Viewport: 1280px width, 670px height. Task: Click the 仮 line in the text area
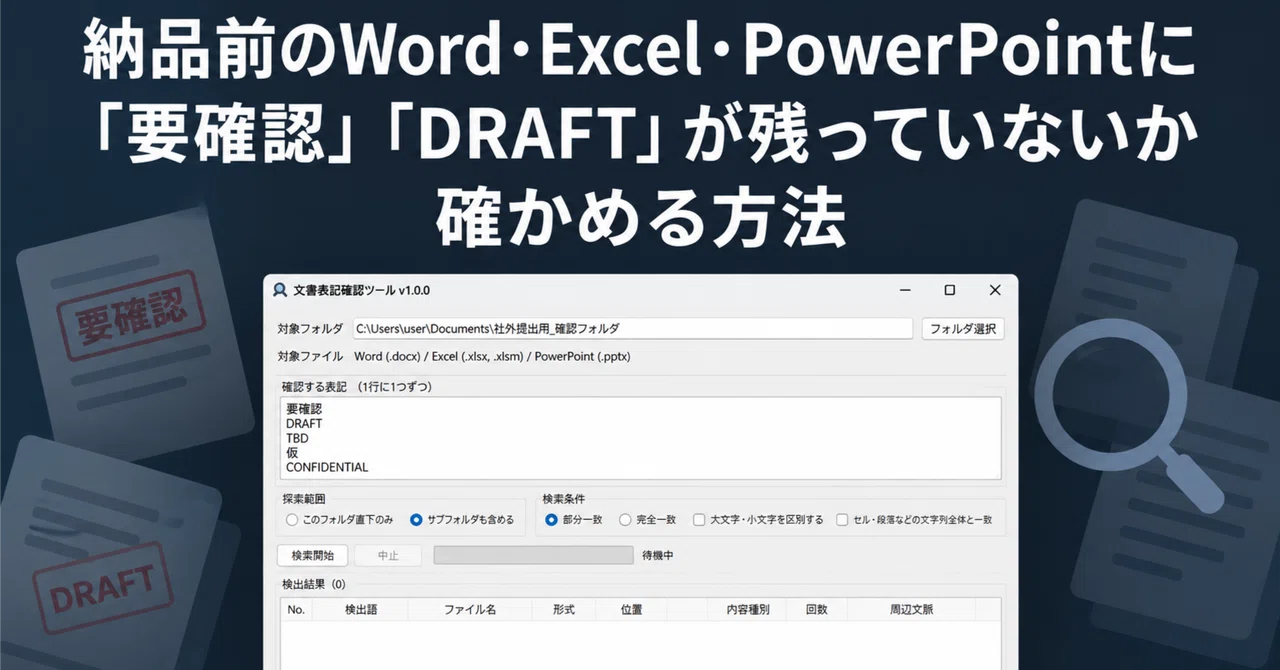click(292, 453)
